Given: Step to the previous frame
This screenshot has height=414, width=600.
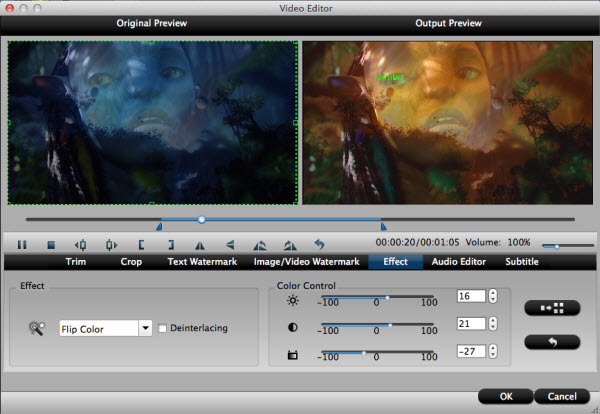Looking at the screenshot, I should coord(80,244).
